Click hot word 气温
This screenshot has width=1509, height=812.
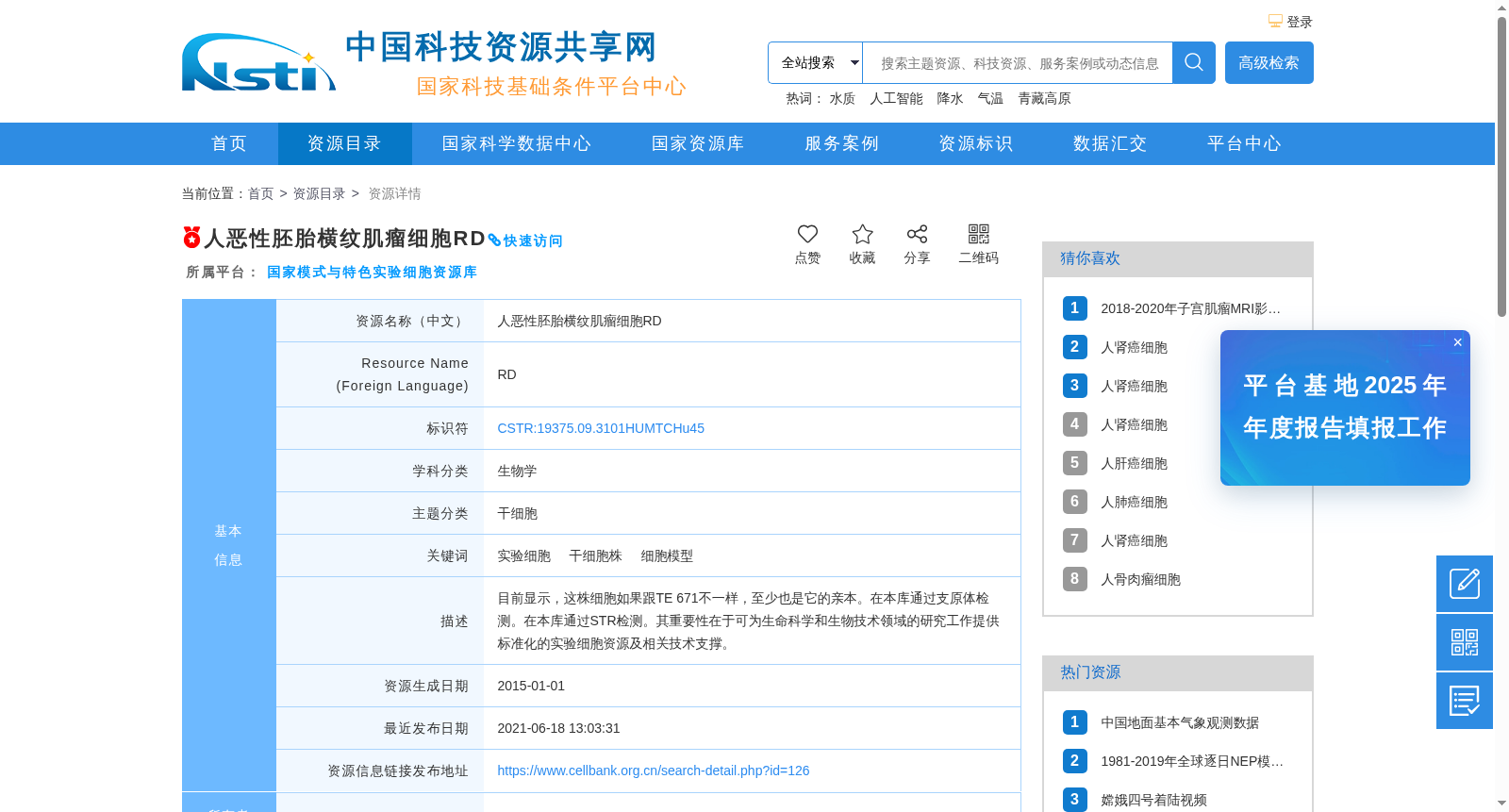click(990, 98)
